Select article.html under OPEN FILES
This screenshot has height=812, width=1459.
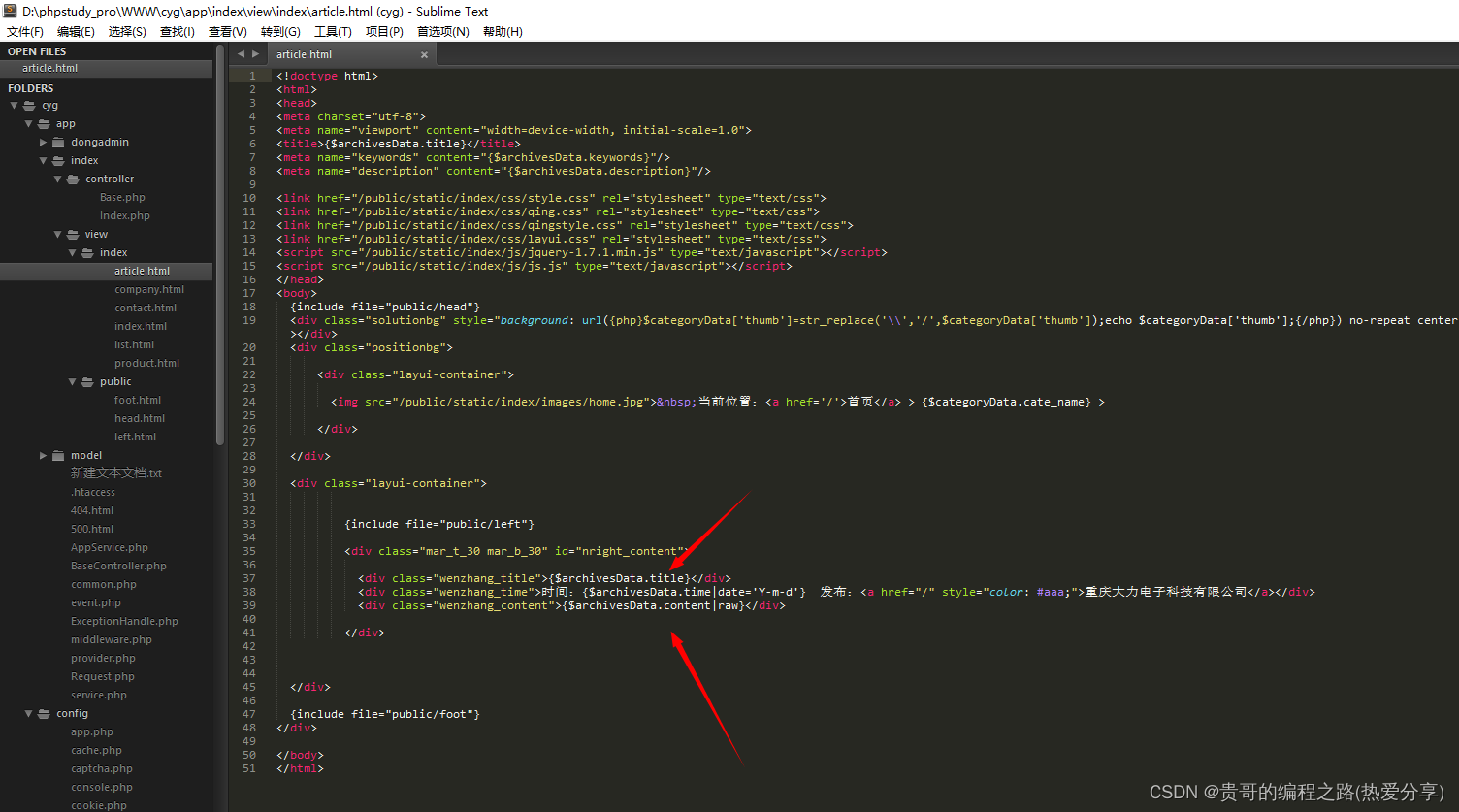pos(106,68)
